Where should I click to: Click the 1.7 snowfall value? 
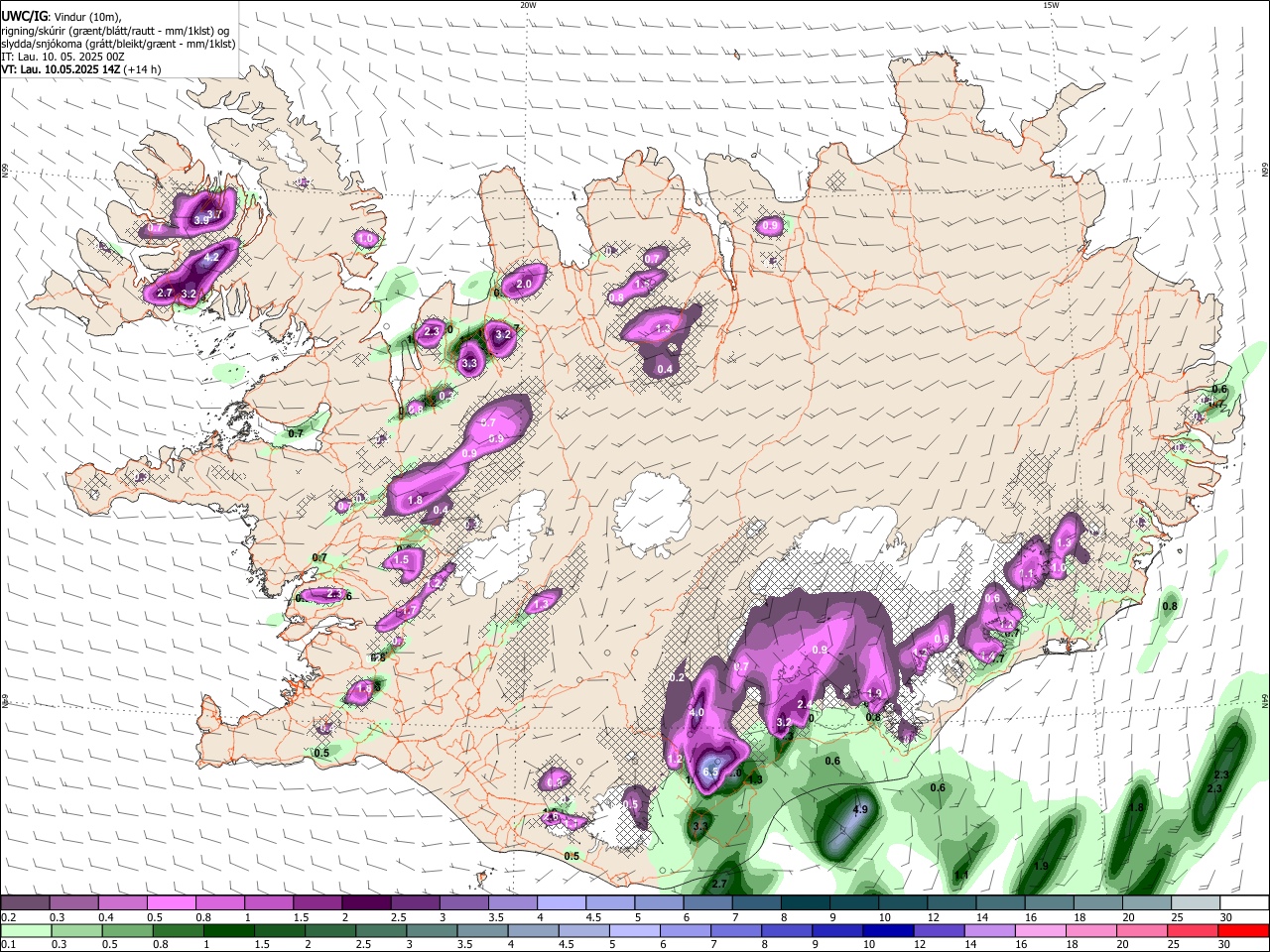(x=407, y=611)
